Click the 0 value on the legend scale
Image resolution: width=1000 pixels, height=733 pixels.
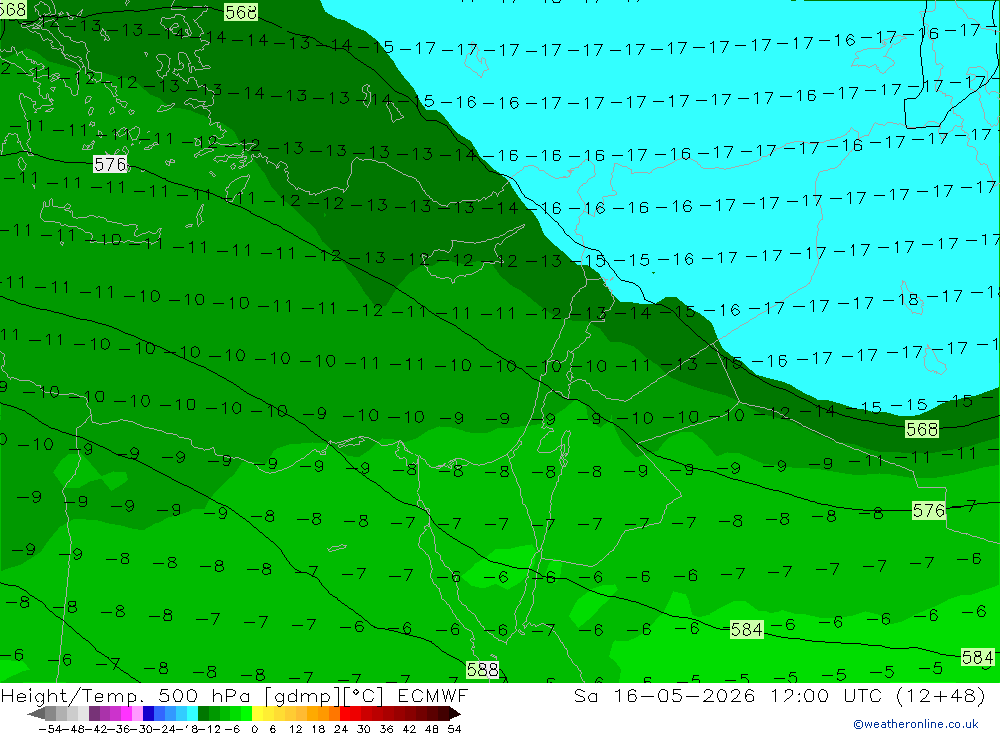254,729
